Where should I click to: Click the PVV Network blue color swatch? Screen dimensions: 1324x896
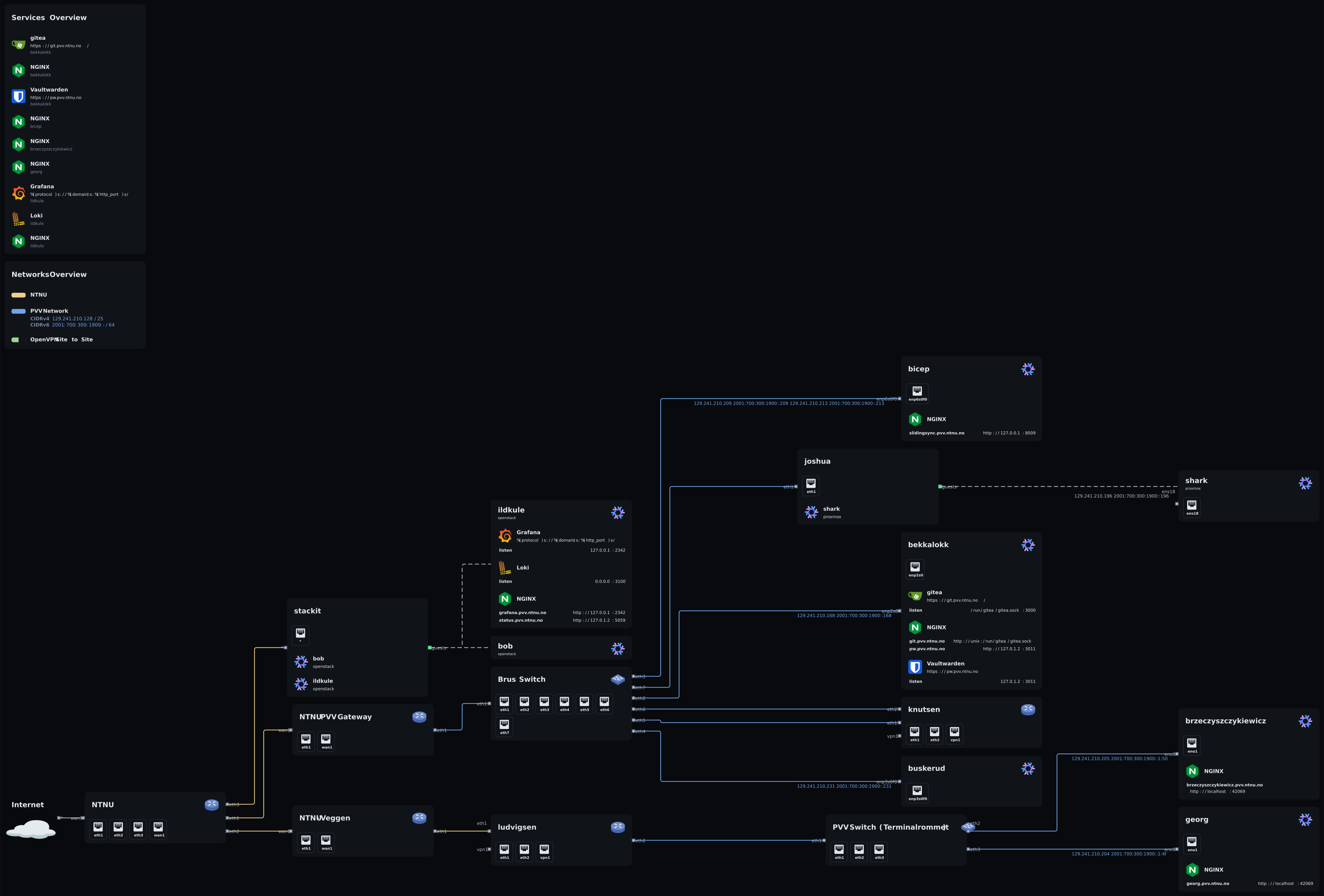pos(18,312)
